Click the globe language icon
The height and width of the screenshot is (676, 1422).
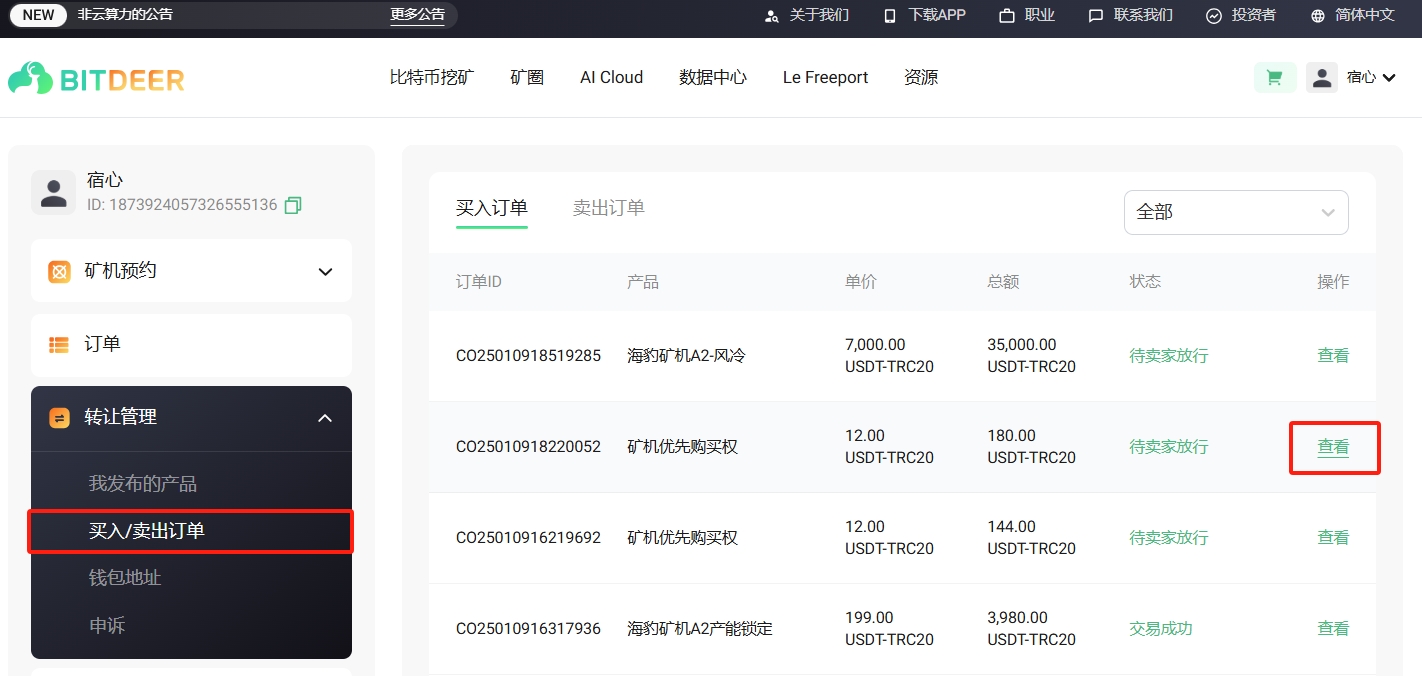(x=1317, y=16)
